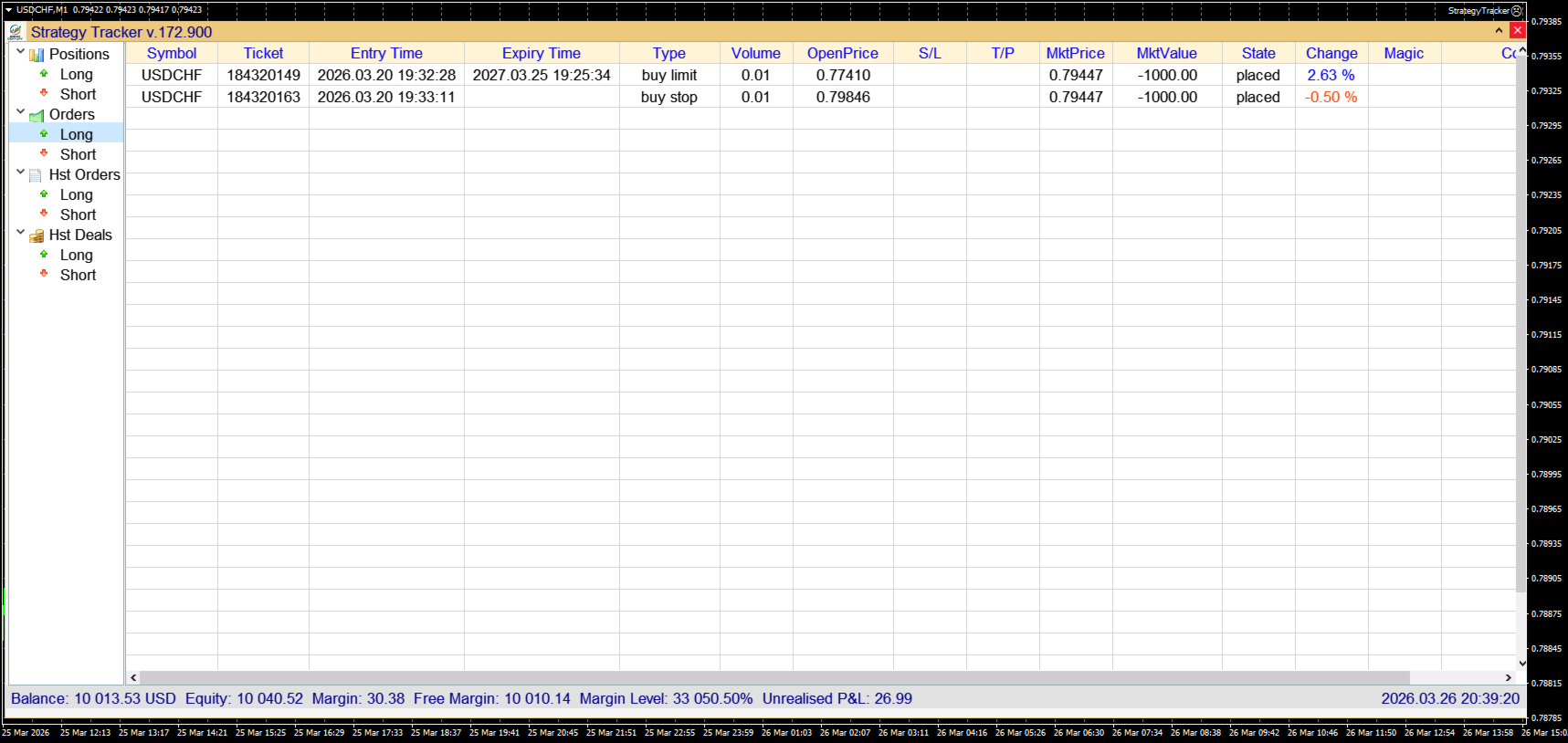Click green arrow icon beside Hst Orders Long
The height and width of the screenshot is (743, 1568).
pyautogui.click(x=44, y=194)
